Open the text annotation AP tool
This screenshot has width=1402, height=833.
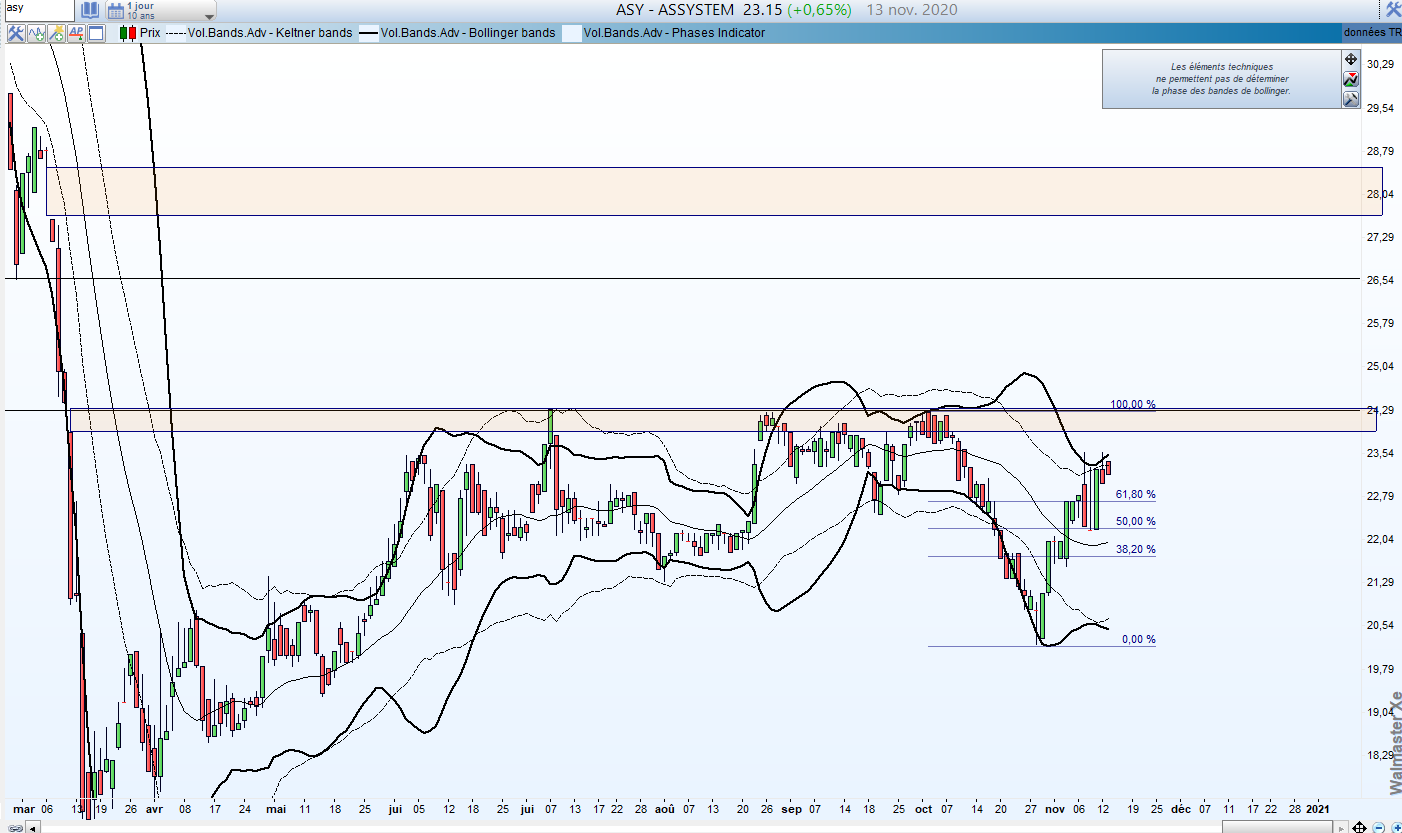point(76,33)
